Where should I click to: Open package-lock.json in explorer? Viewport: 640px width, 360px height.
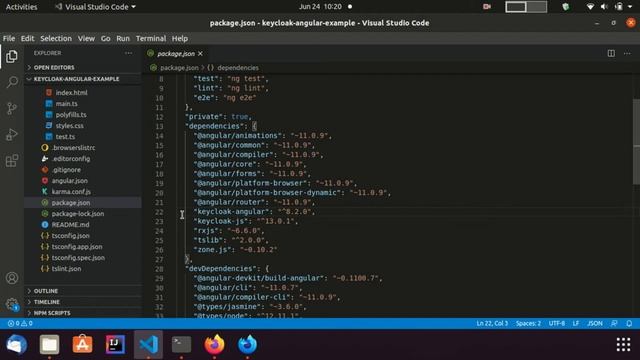(78, 214)
